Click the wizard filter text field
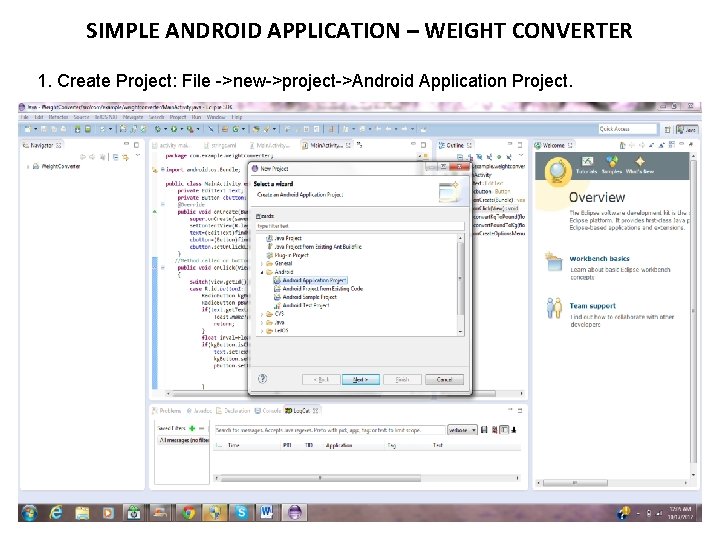The height and width of the screenshot is (540, 720). tap(360, 226)
